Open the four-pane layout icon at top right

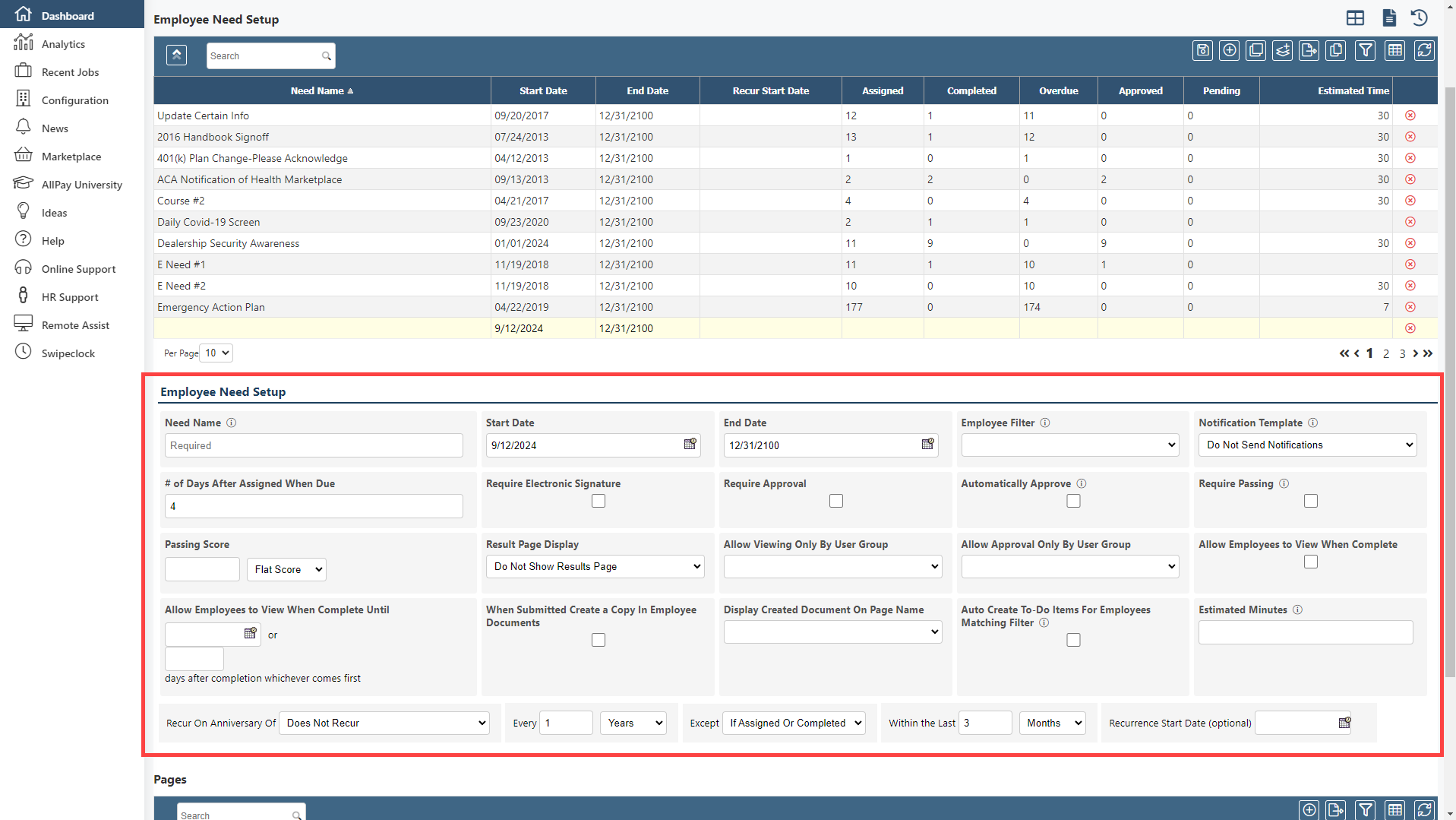1355,17
